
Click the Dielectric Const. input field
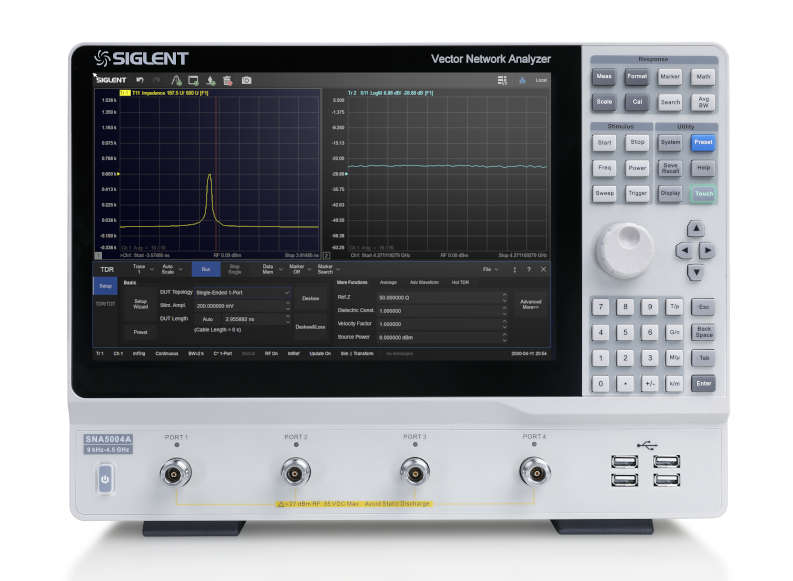(x=440, y=311)
